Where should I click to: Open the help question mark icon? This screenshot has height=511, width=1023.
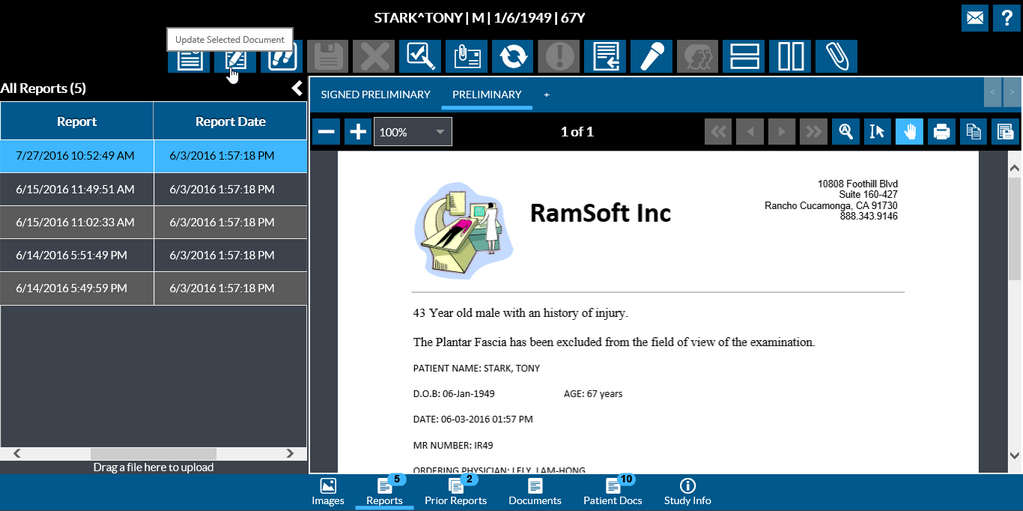click(x=1005, y=17)
